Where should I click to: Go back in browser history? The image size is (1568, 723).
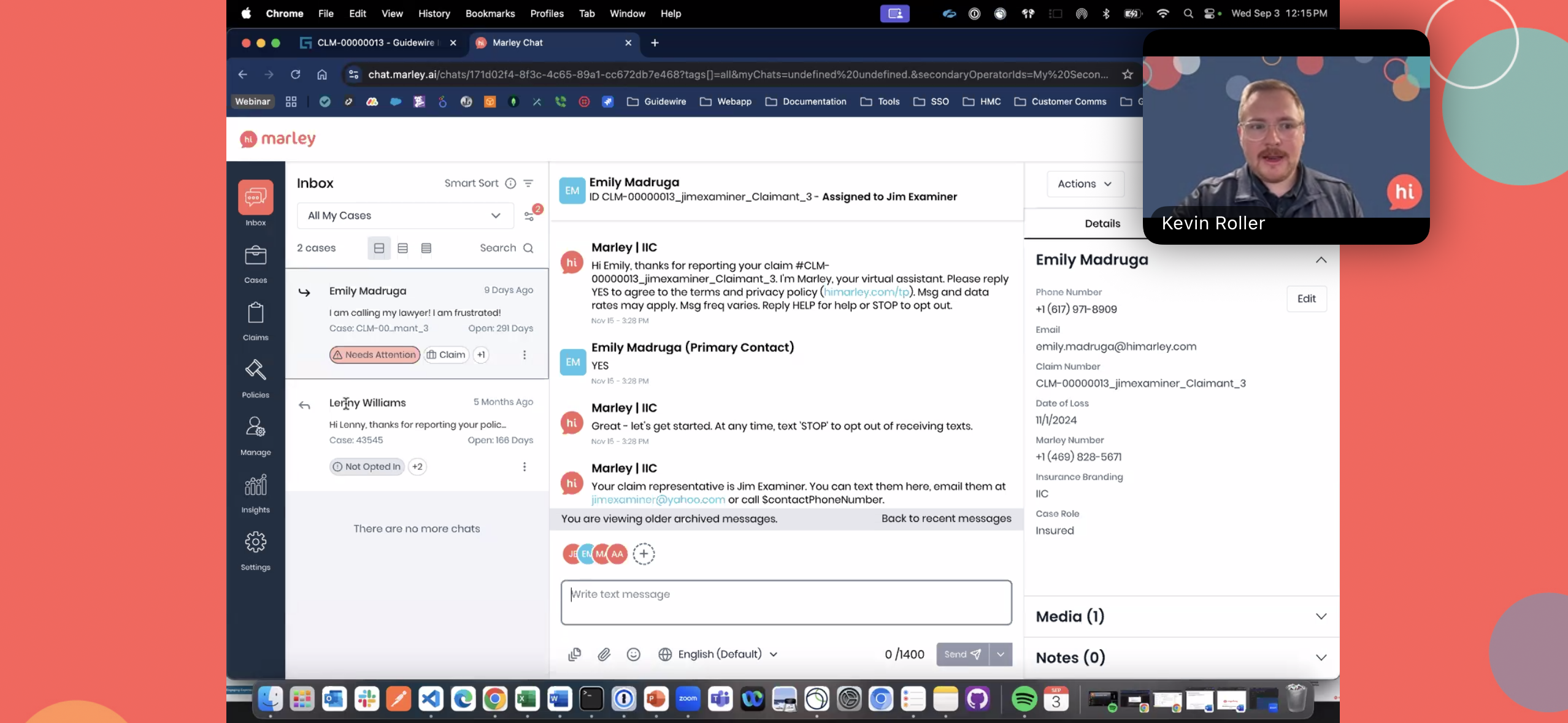click(x=242, y=74)
